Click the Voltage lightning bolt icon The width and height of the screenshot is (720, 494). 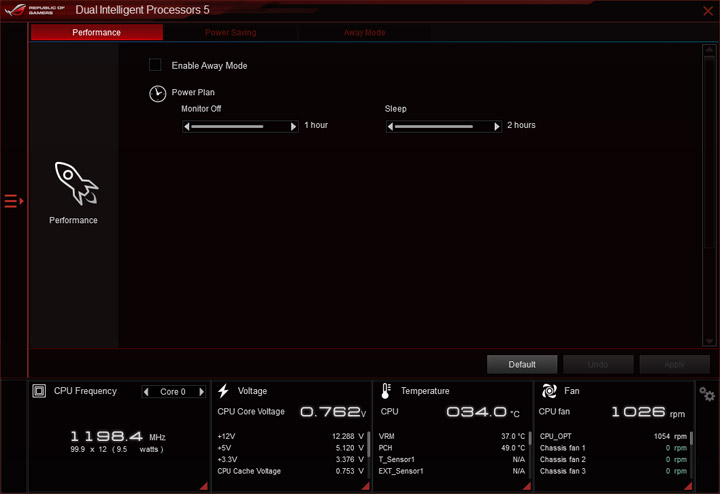point(224,391)
